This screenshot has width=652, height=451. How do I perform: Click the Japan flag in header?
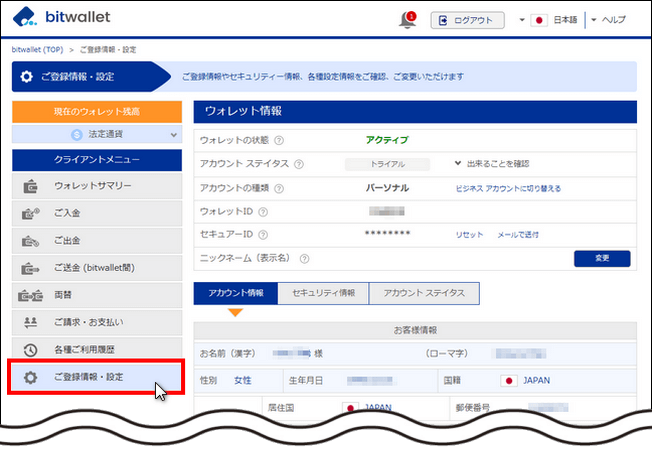coord(539,20)
